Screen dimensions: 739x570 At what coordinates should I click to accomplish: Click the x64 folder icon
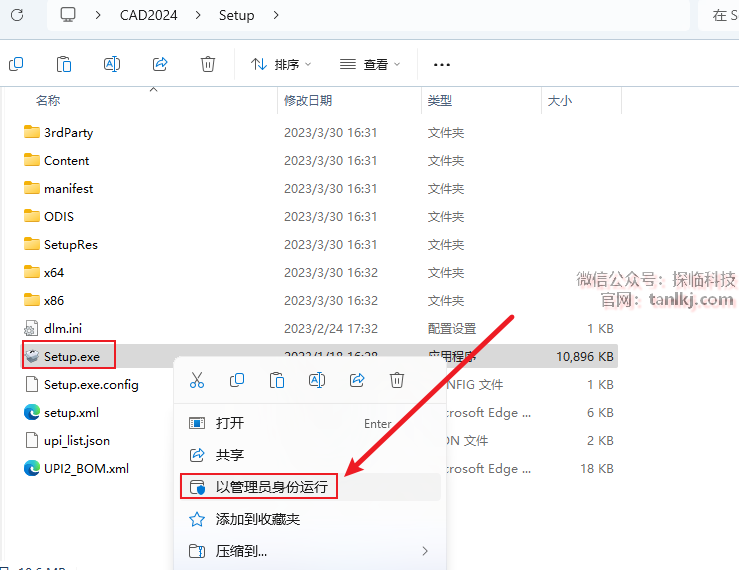(32, 272)
